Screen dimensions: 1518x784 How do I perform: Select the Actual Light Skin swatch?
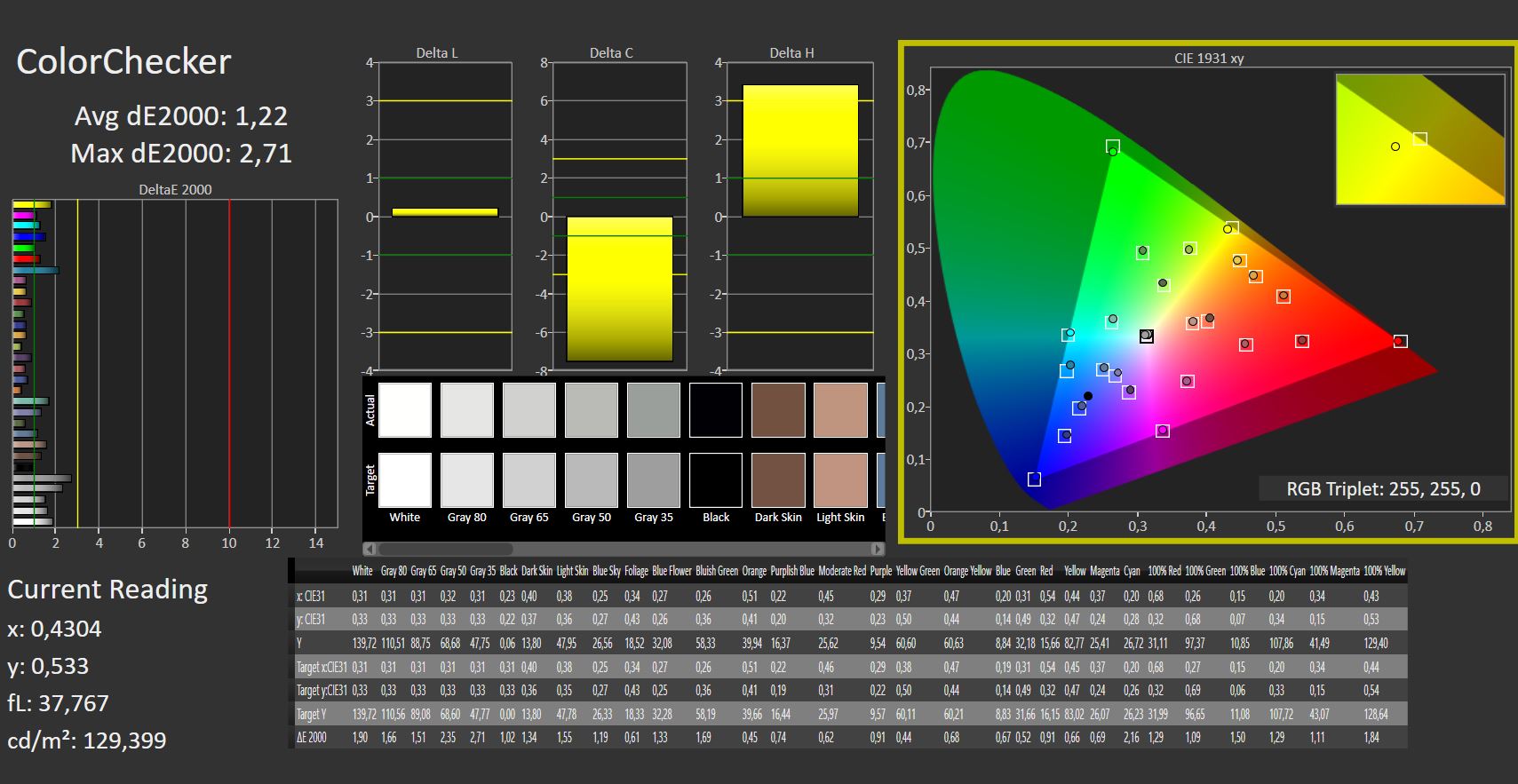(840, 410)
